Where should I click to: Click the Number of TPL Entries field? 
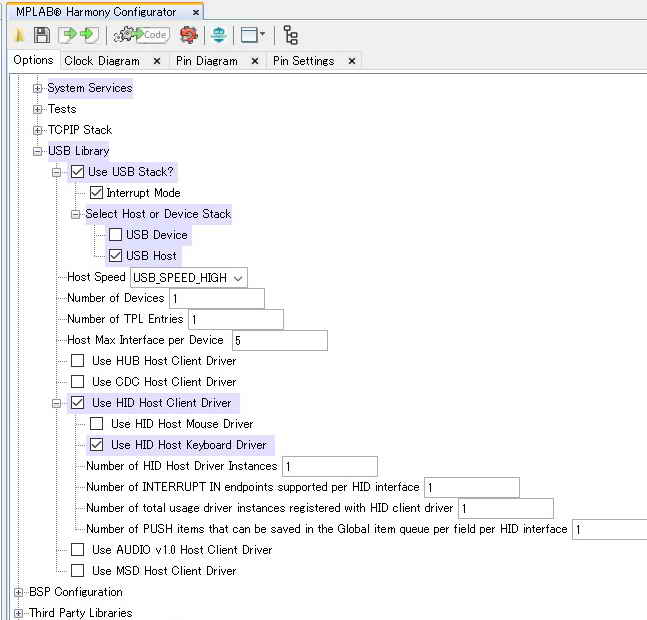(236, 320)
